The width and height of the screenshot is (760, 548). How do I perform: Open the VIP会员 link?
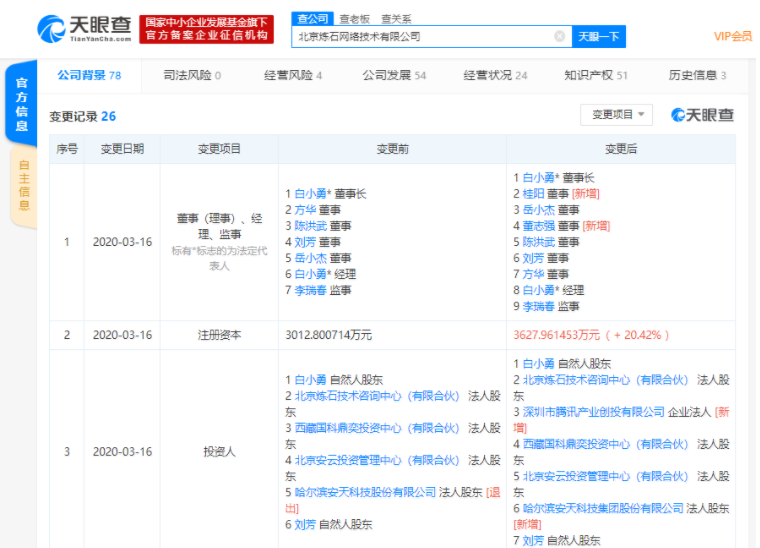coord(733,36)
